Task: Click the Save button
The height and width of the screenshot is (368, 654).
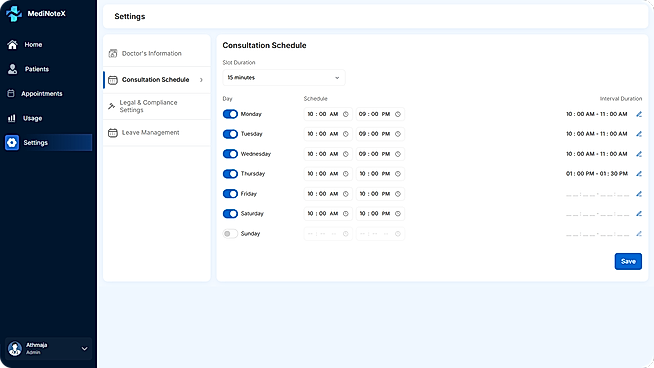Action: (628, 262)
